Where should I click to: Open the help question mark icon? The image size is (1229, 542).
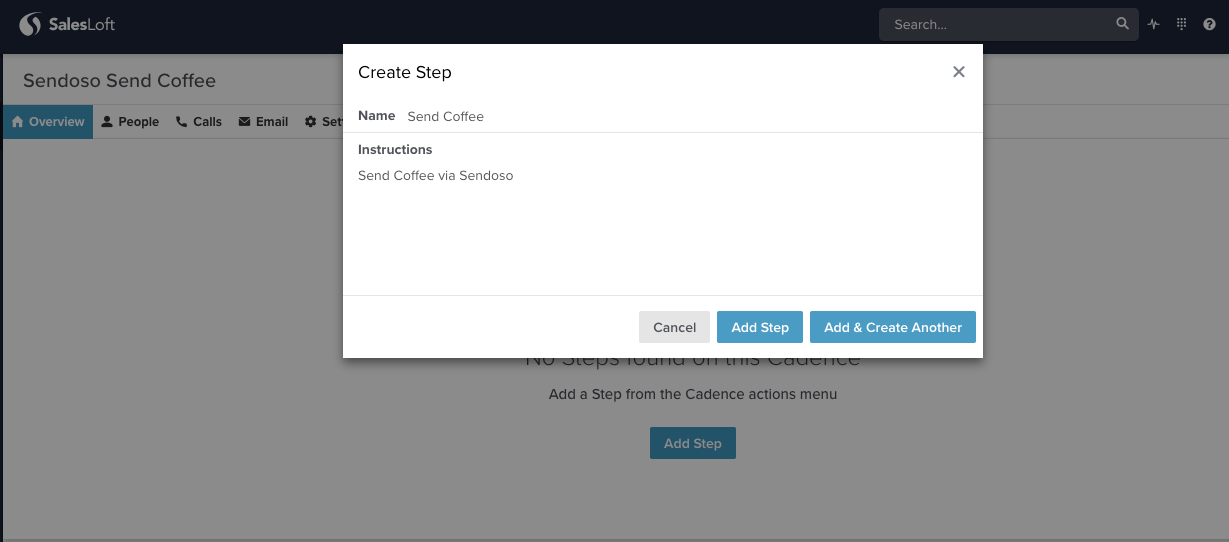coord(1209,24)
